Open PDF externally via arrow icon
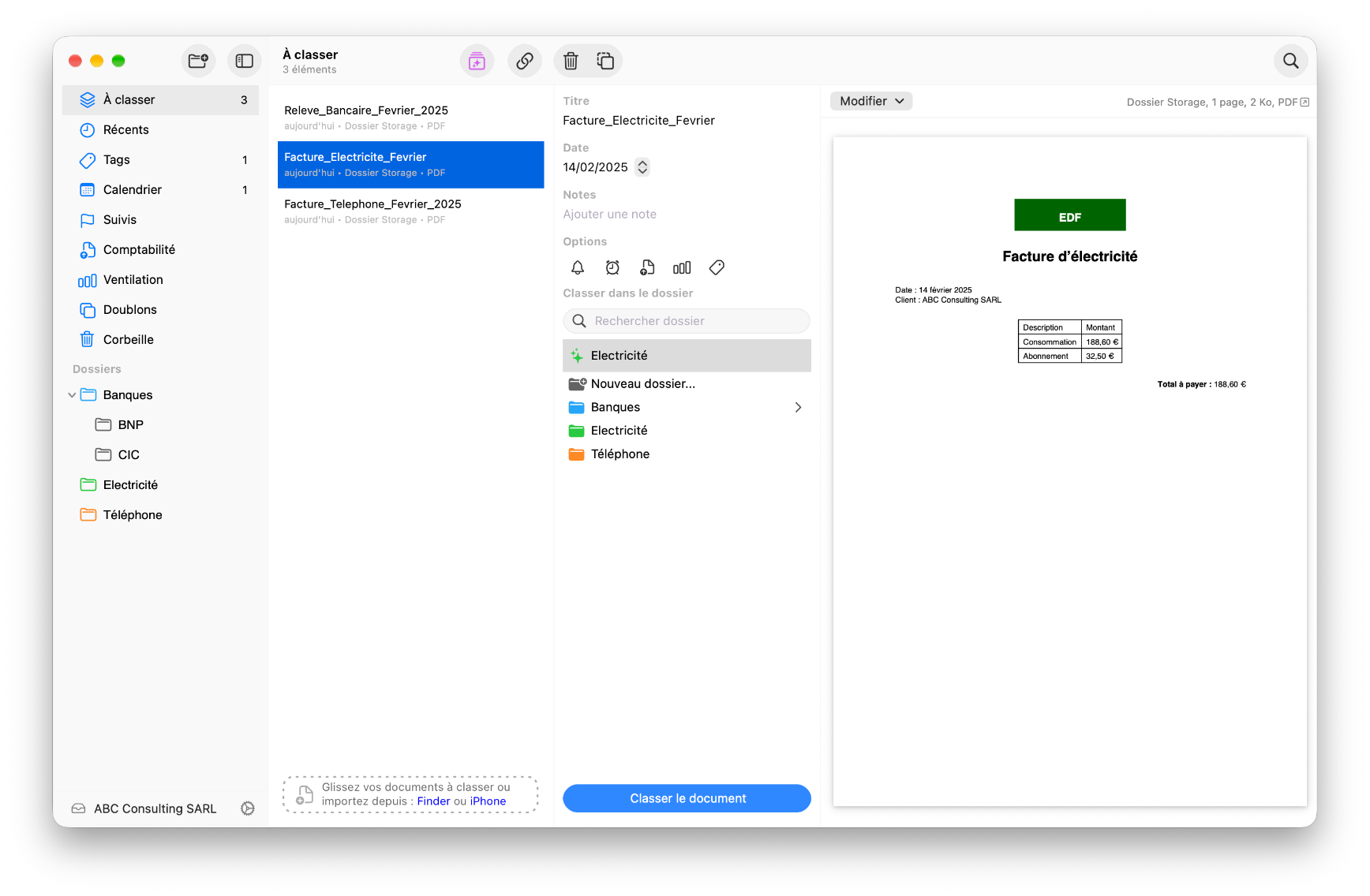This screenshot has height=896, width=1370. (x=1304, y=102)
